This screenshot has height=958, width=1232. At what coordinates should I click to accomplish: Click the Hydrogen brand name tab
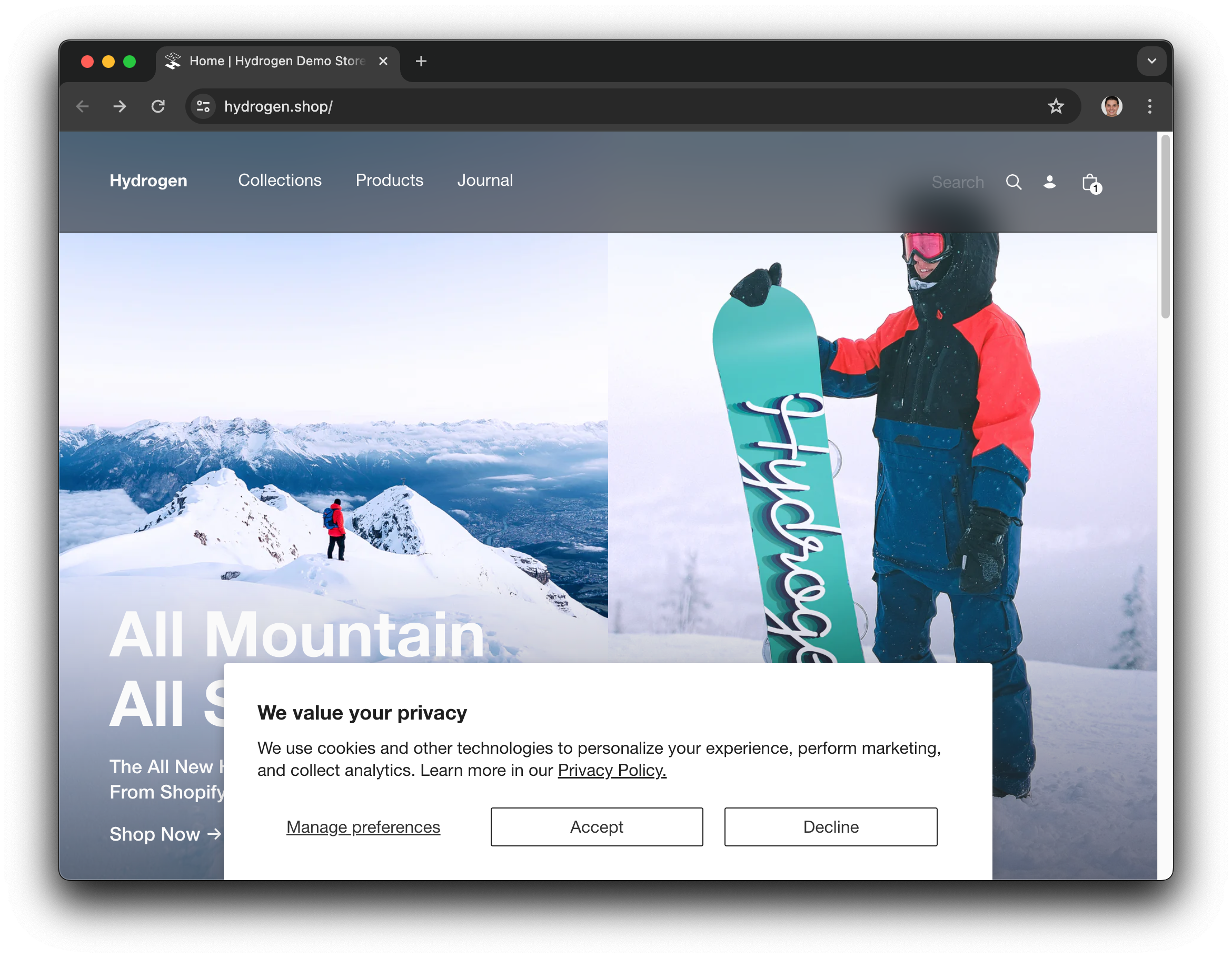(148, 181)
